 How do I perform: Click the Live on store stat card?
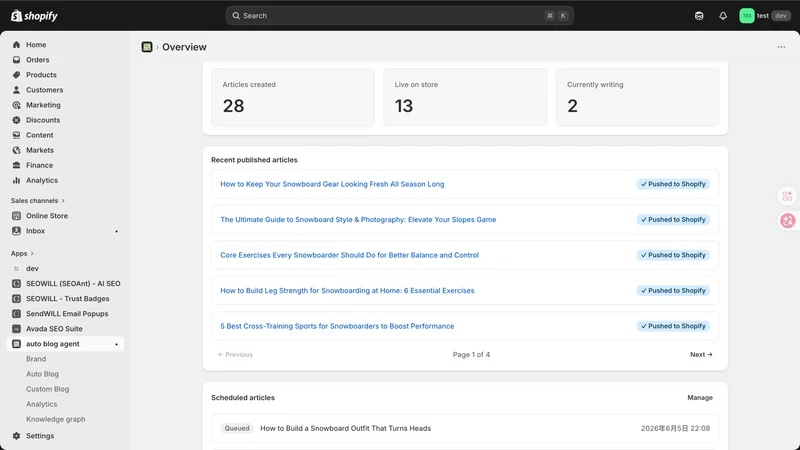(x=465, y=97)
